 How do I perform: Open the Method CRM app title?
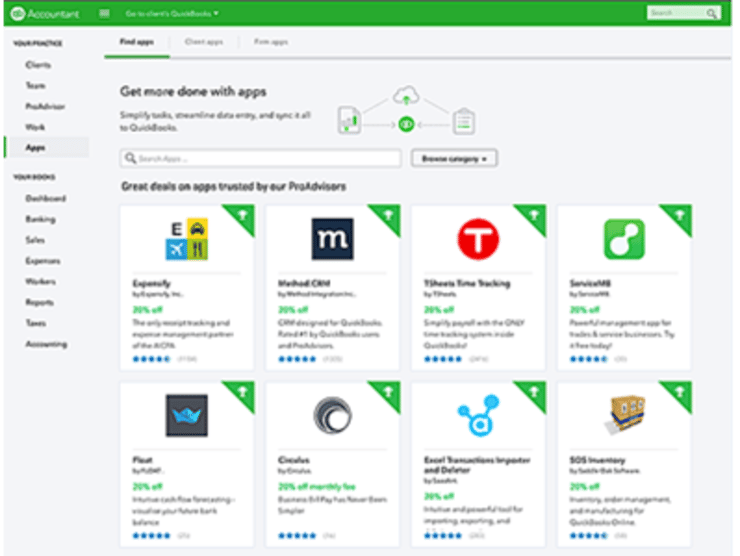(304, 283)
